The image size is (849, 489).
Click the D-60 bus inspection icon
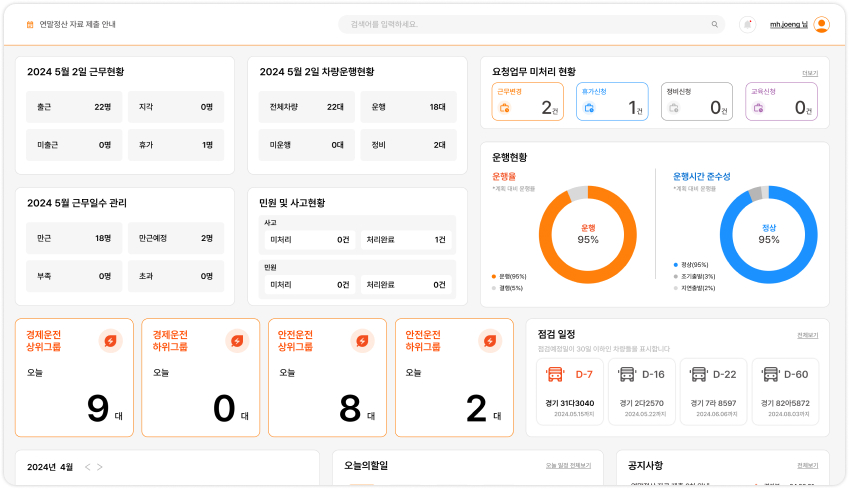(770, 374)
